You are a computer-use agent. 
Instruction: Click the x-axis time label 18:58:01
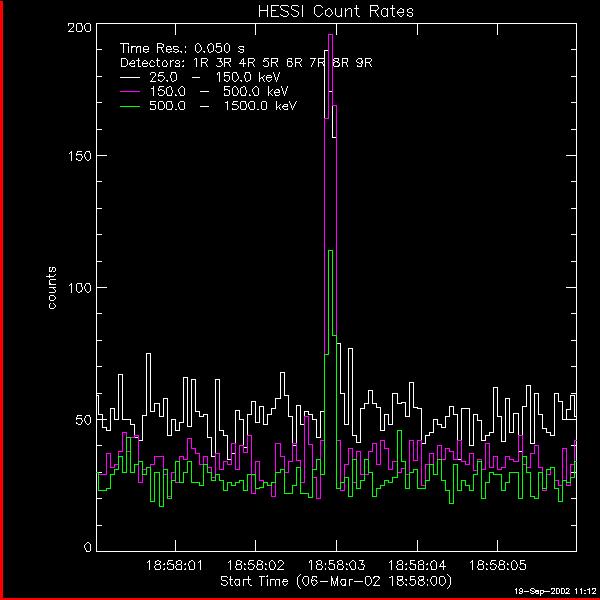(175, 565)
